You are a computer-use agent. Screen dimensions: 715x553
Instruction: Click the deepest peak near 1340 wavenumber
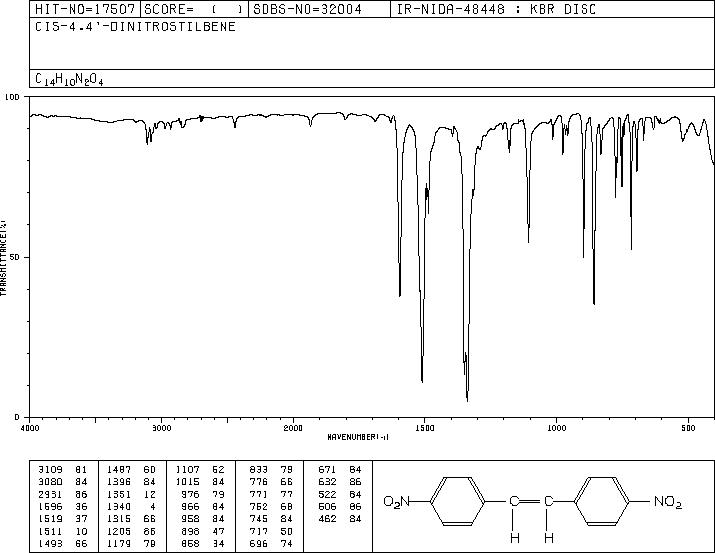467,400
